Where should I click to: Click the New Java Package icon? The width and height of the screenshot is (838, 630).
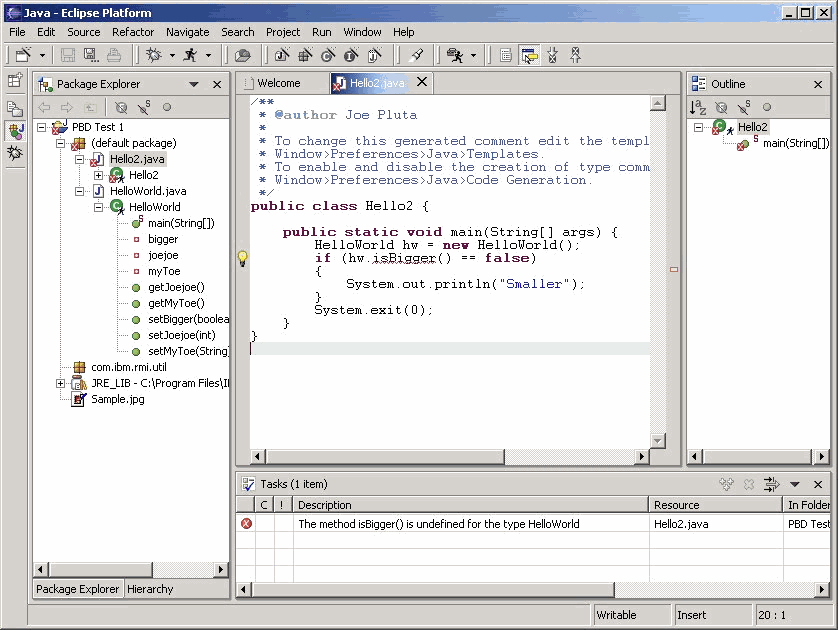click(305, 55)
